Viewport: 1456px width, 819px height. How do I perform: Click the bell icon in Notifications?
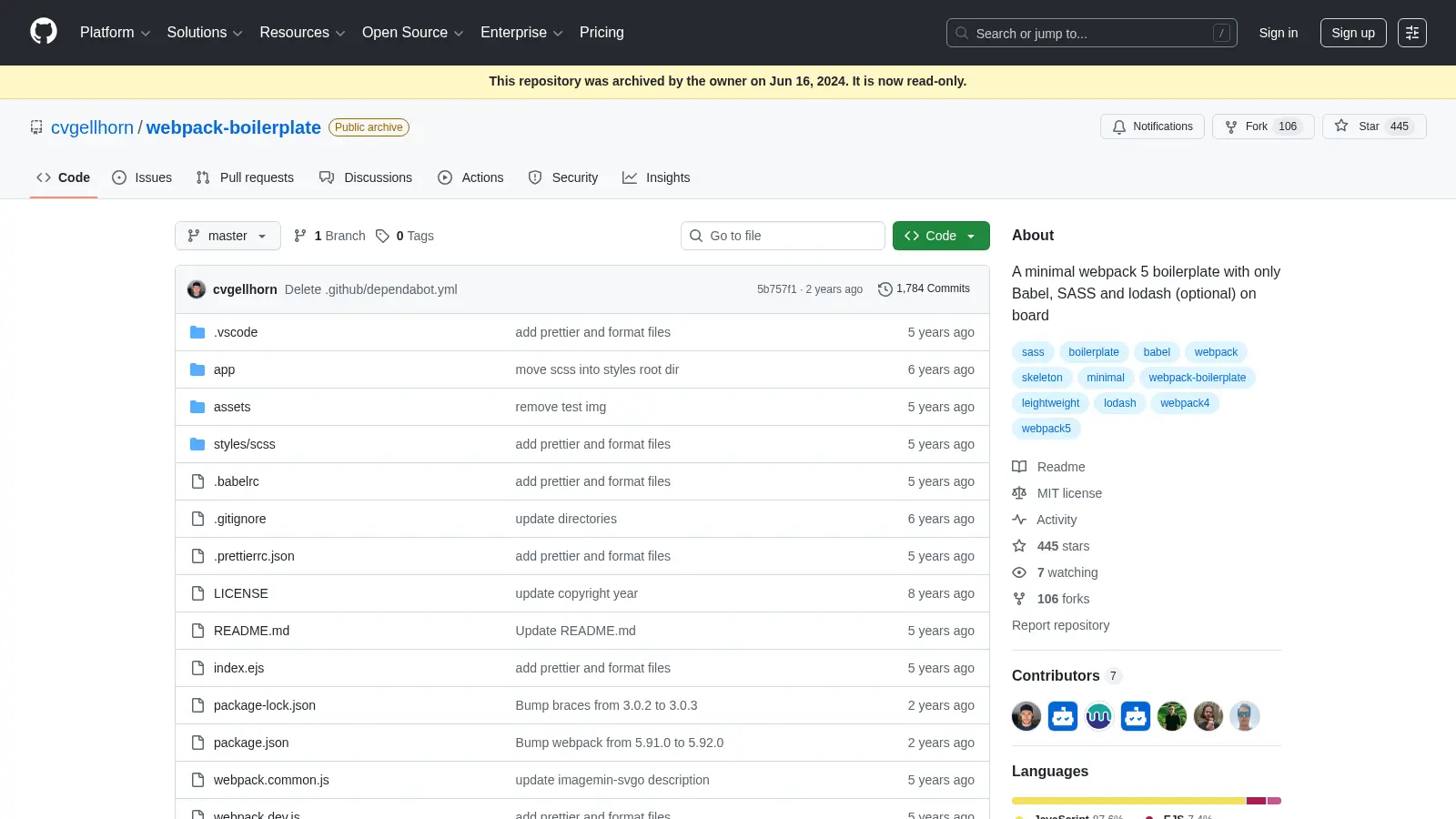click(1119, 126)
